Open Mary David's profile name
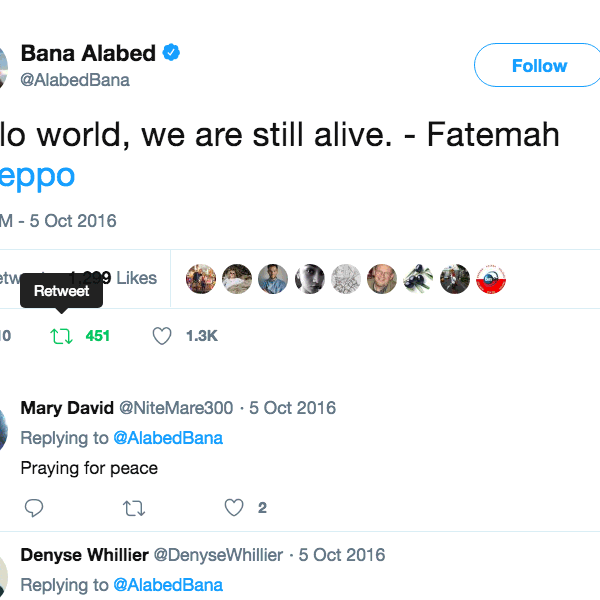The image size is (600, 600). 67,408
